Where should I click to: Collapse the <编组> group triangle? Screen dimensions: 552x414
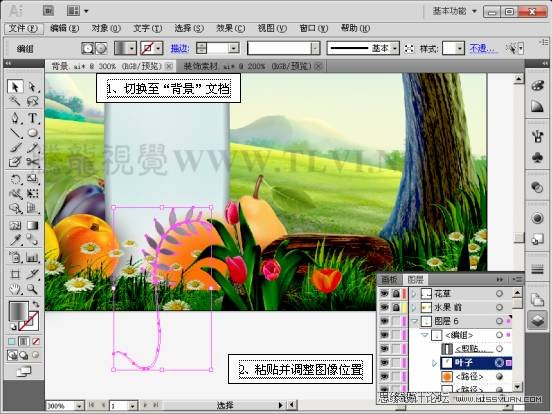[425, 335]
